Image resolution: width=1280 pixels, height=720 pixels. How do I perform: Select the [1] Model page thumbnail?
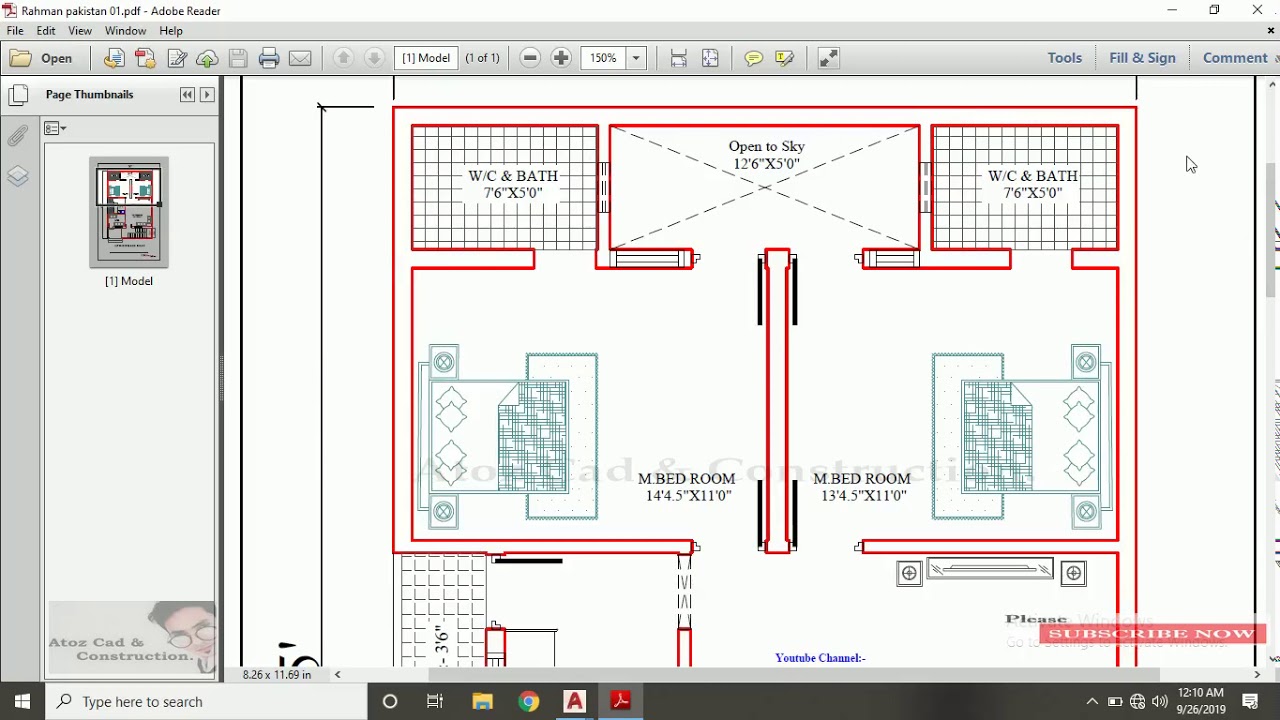point(129,212)
